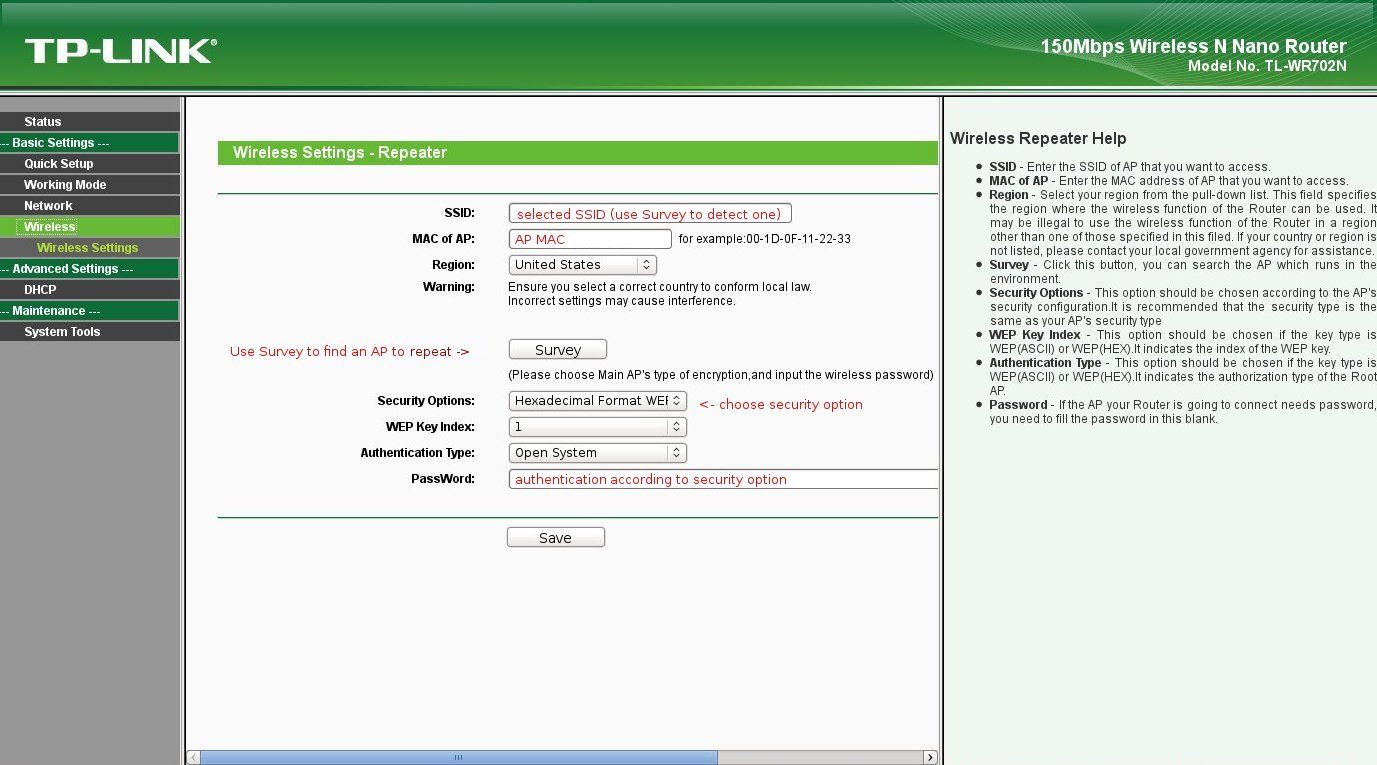
Task: Click the Save button
Action: tap(556, 538)
